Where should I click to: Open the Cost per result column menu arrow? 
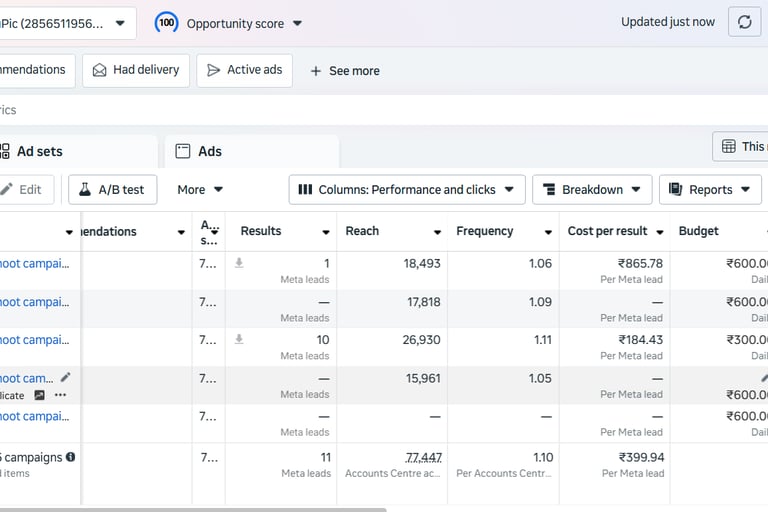coord(660,232)
